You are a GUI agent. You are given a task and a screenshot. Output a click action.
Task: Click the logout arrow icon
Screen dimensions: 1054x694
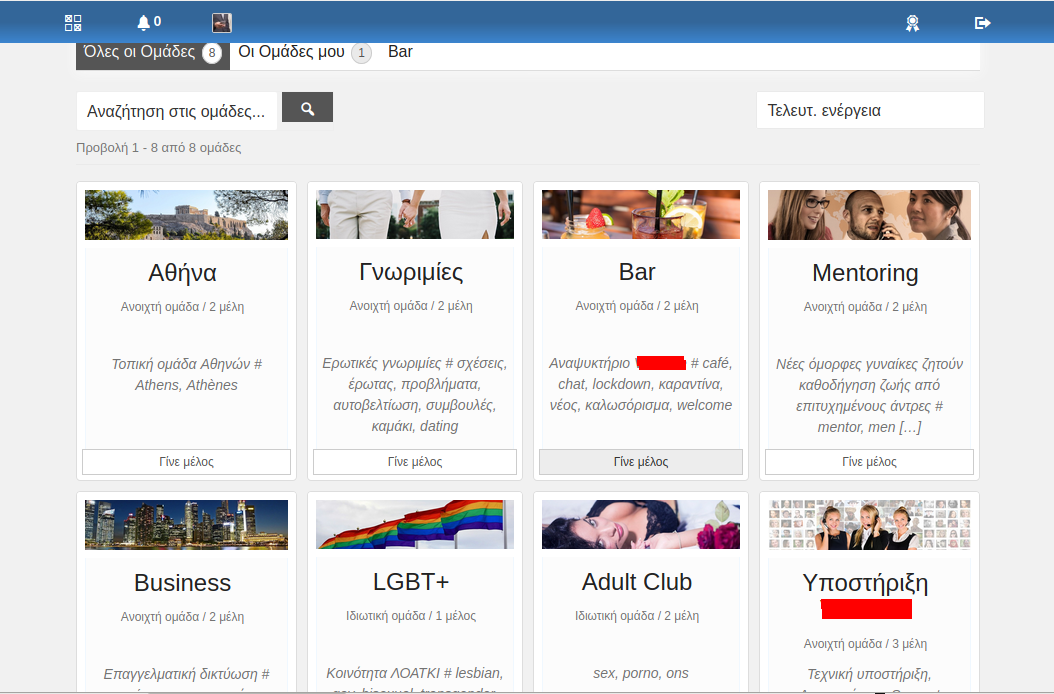point(982,22)
